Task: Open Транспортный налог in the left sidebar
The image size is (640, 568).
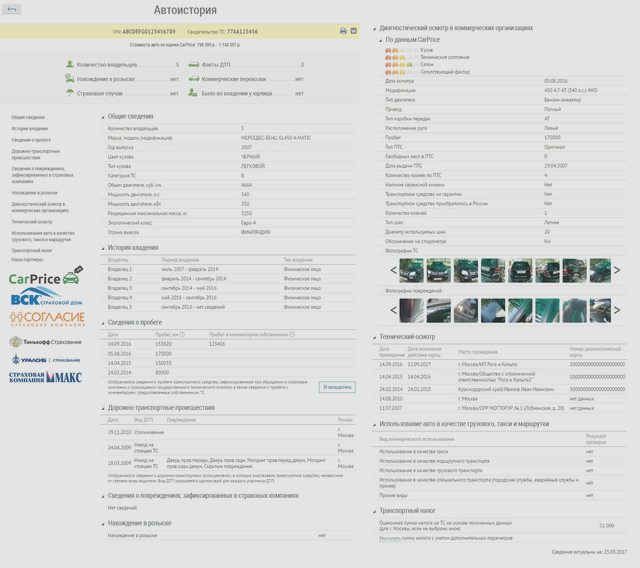Action: pos(32,251)
